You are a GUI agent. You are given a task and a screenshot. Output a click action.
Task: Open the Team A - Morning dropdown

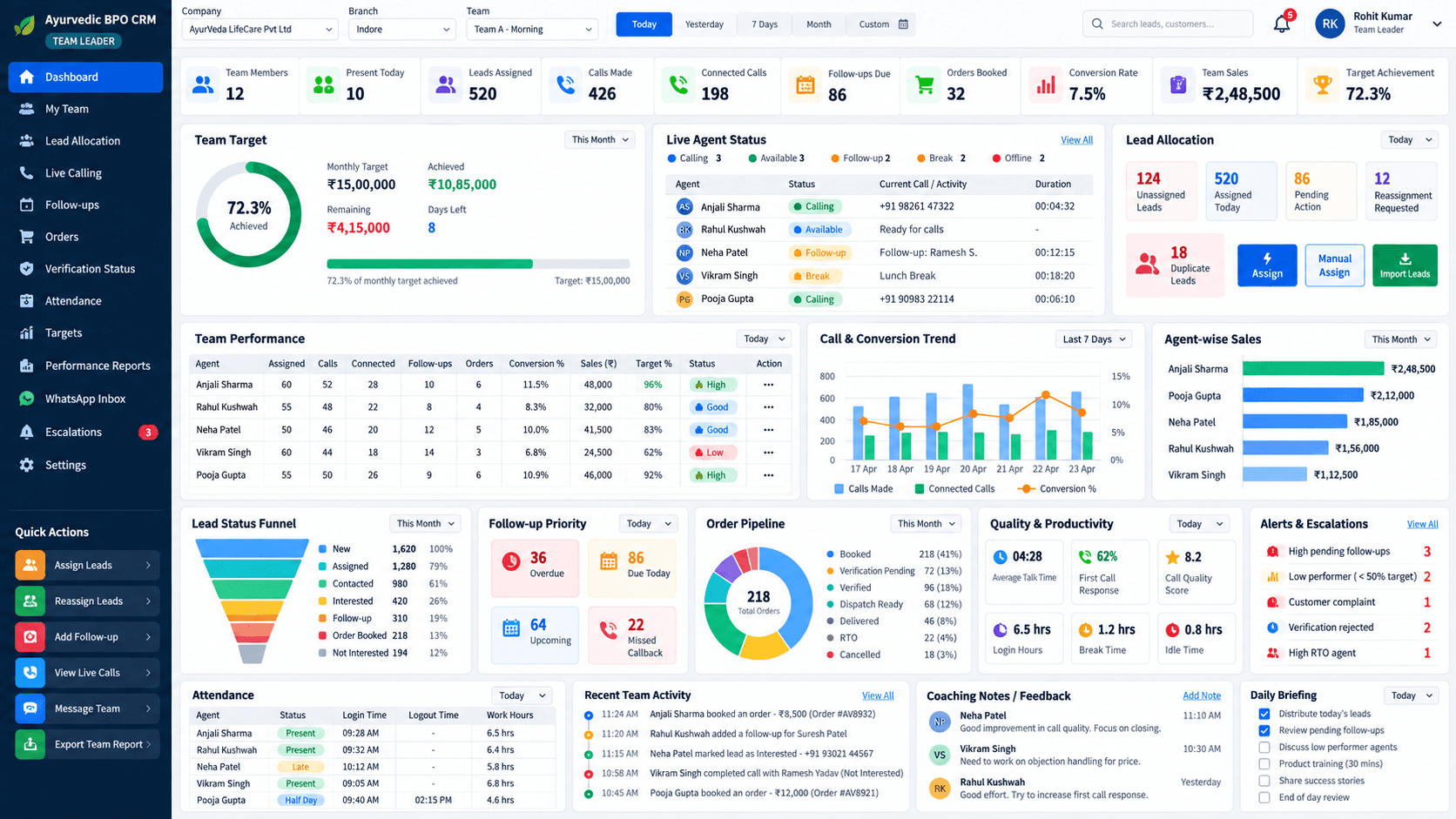(x=532, y=29)
